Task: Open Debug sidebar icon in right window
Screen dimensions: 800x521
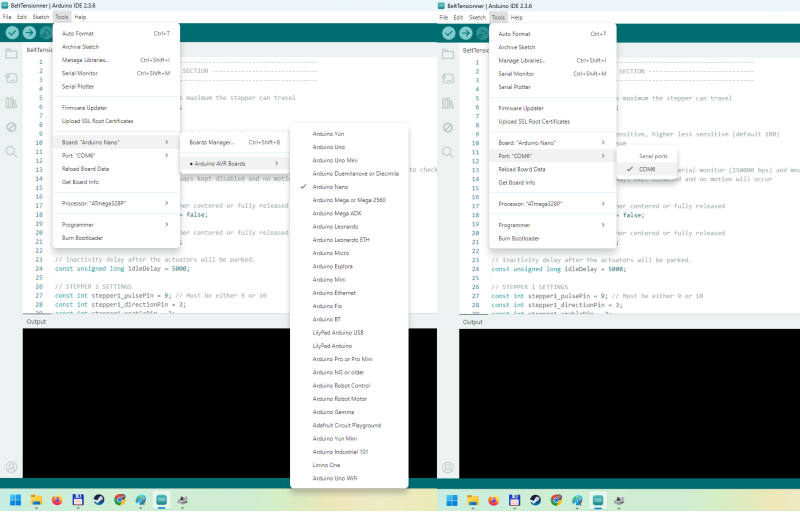Action: pyautogui.click(x=448, y=128)
